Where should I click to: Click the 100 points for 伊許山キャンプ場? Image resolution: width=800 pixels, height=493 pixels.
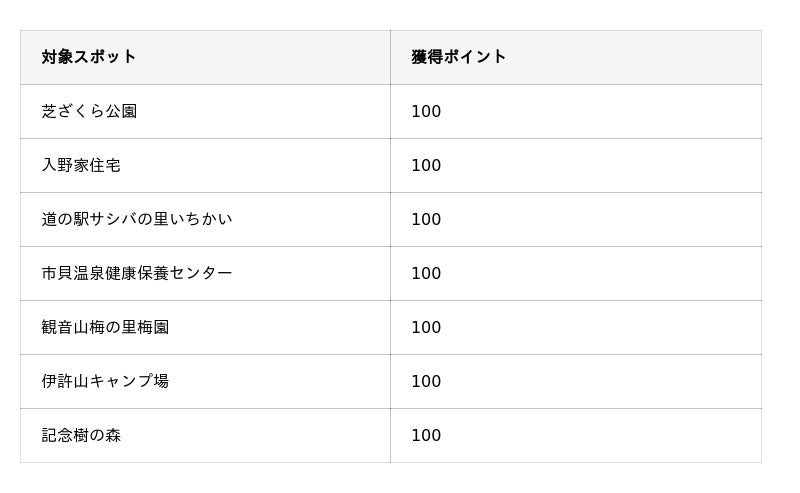tap(426, 381)
